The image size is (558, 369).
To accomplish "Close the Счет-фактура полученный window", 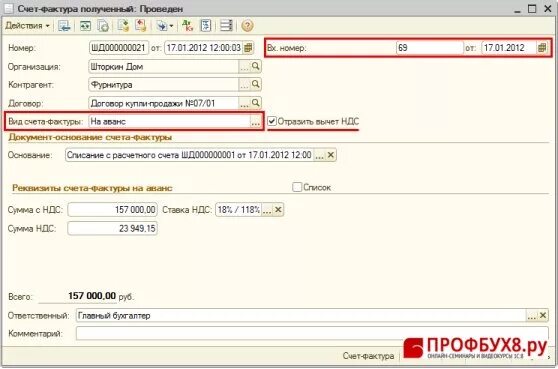I will pos(548,9).
